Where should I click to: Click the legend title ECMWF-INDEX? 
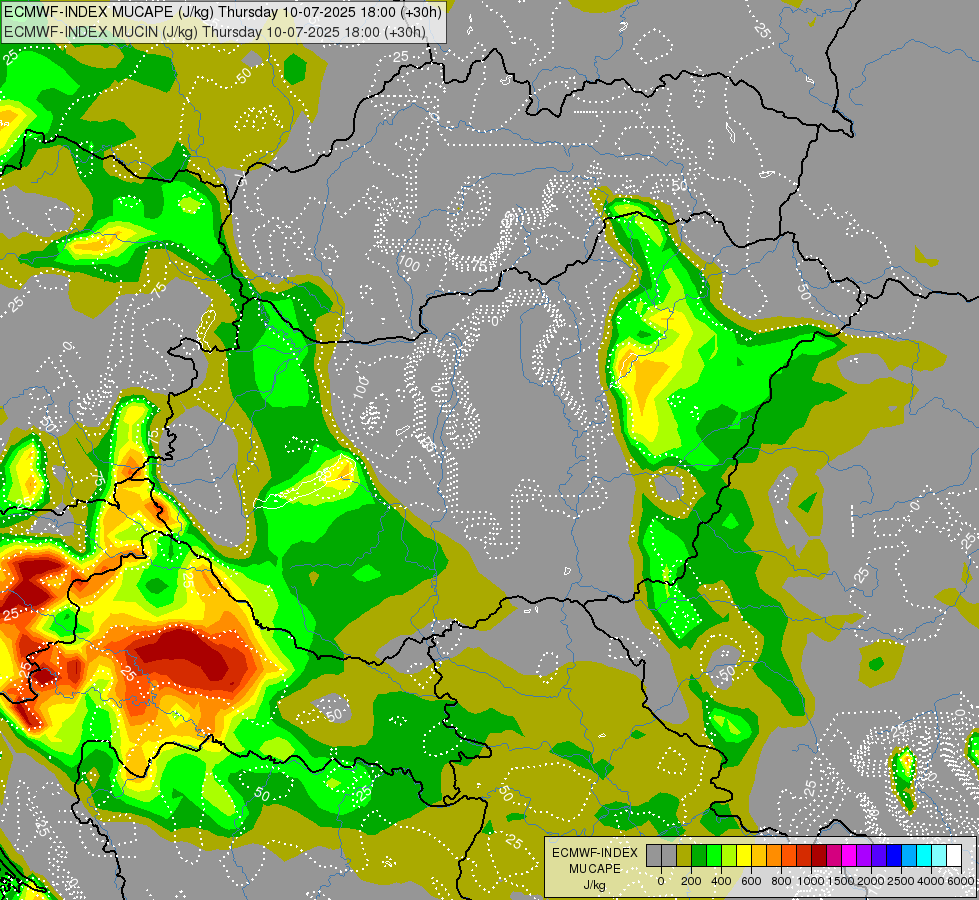coord(595,853)
